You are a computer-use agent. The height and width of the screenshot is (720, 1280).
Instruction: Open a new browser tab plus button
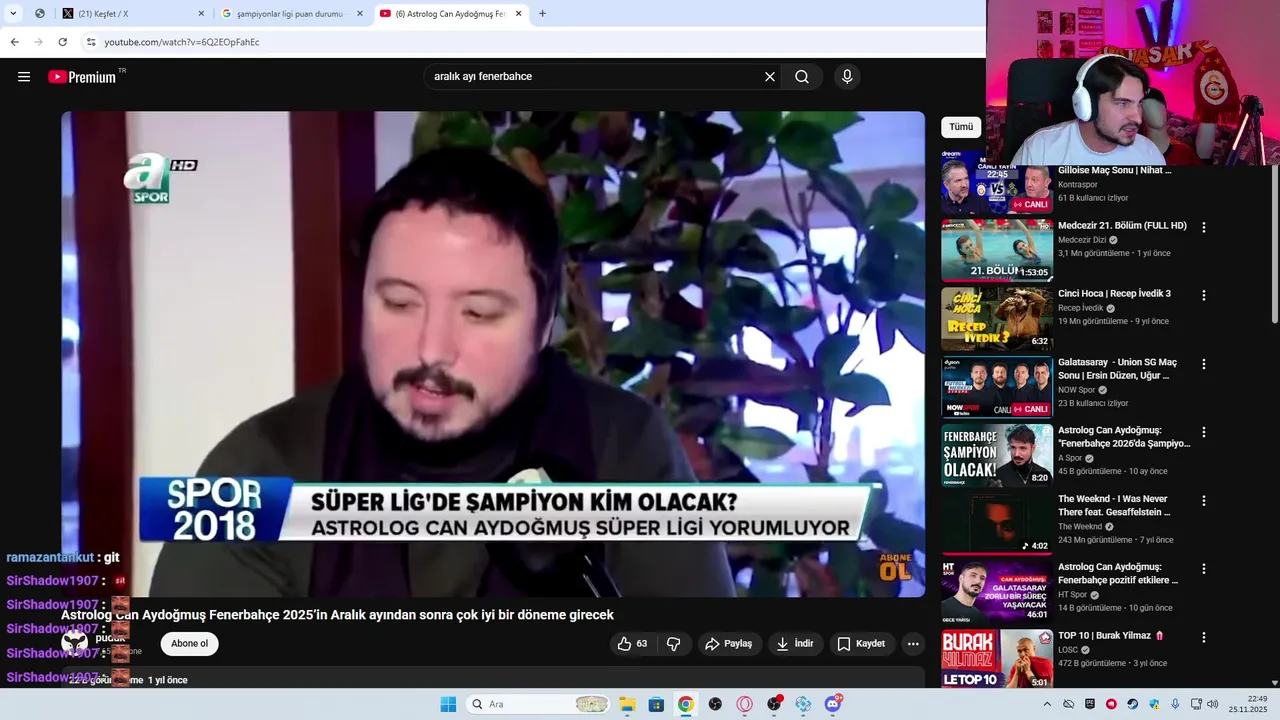(542, 14)
